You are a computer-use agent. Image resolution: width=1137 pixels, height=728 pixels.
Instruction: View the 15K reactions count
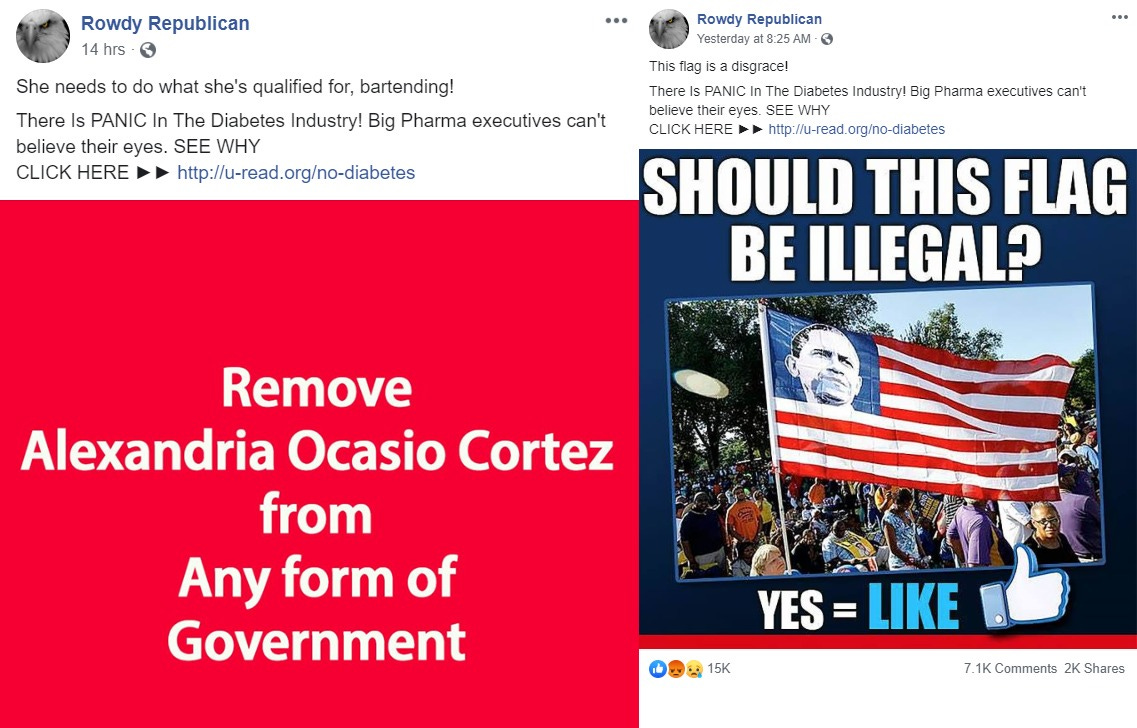tap(719, 669)
